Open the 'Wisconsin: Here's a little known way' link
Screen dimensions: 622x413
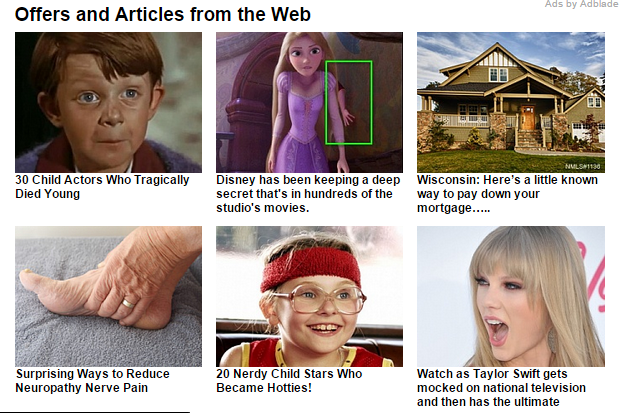(507, 194)
